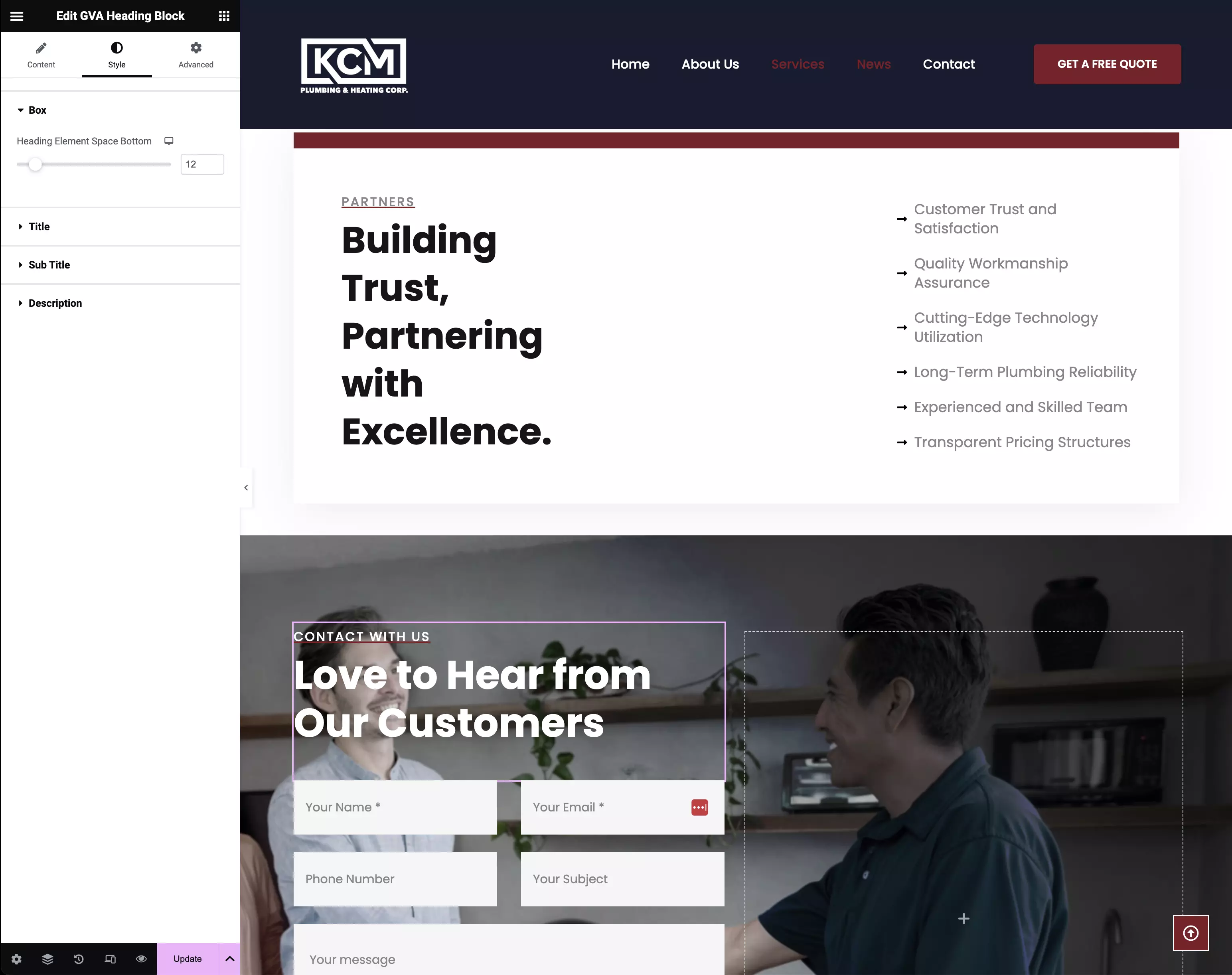Open the About Us menu link

(710, 65)
